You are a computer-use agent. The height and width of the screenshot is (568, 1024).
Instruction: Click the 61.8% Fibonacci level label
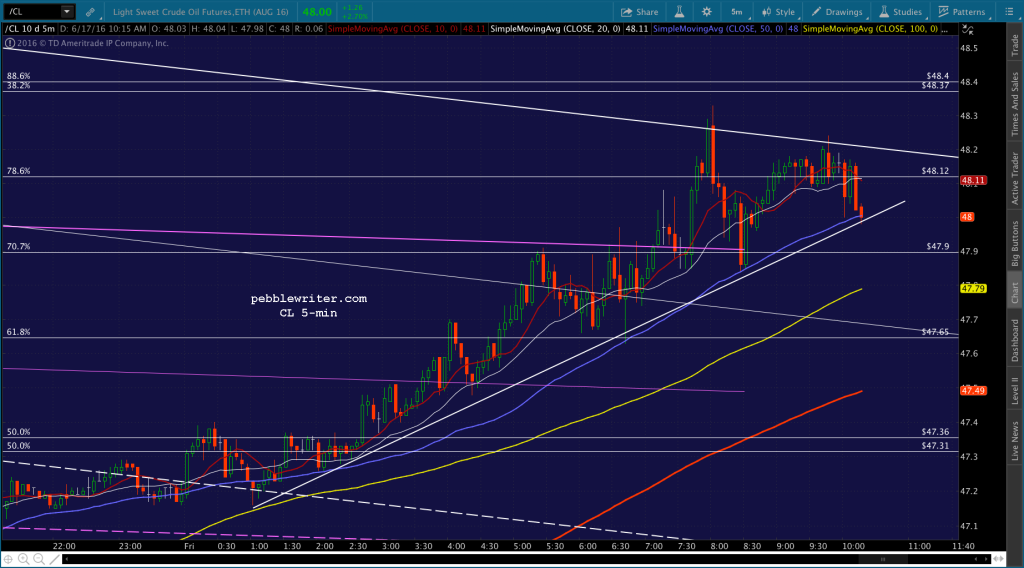tap(18, 332)
